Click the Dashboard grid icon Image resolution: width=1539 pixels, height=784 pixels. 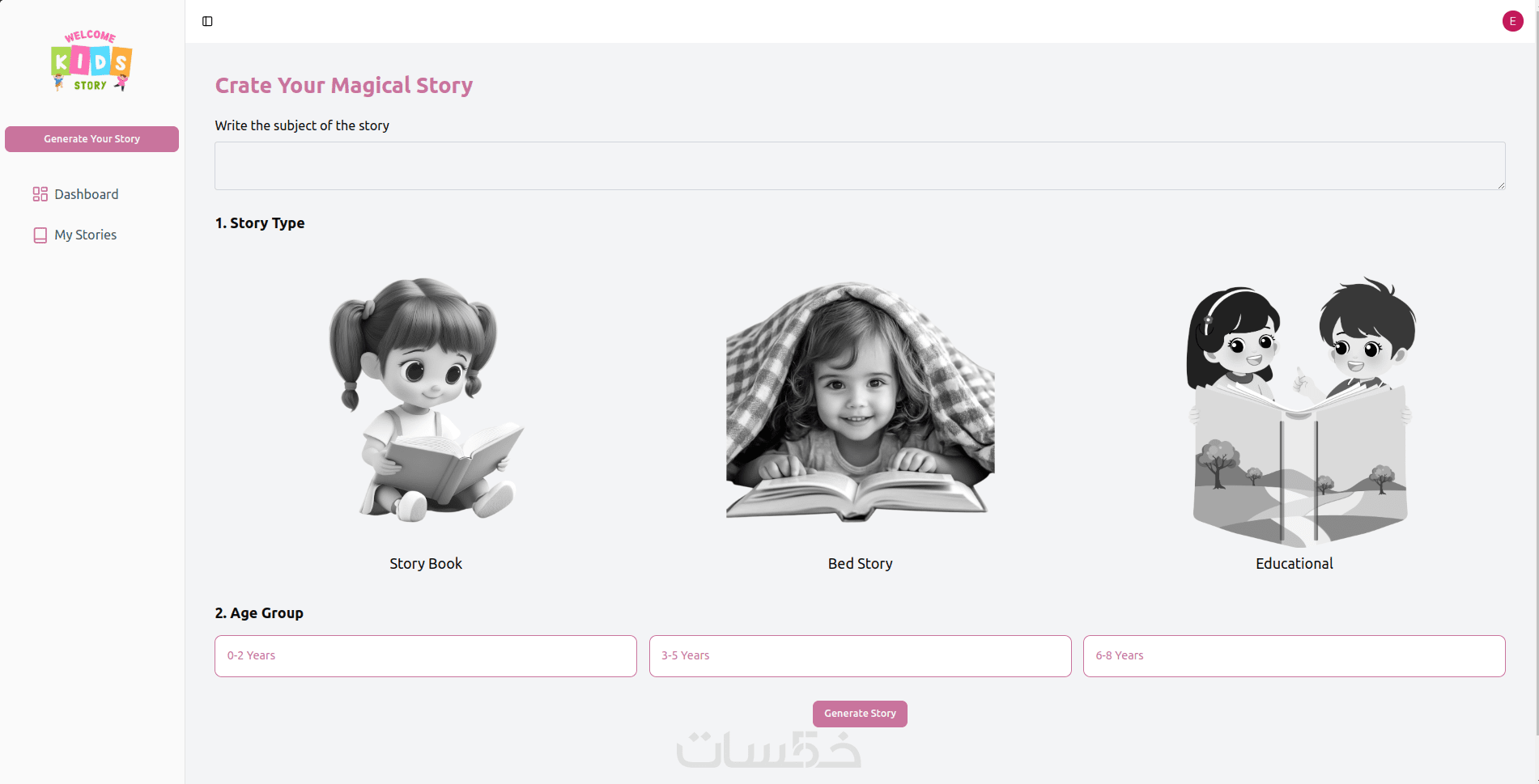[x=40, y=194]
